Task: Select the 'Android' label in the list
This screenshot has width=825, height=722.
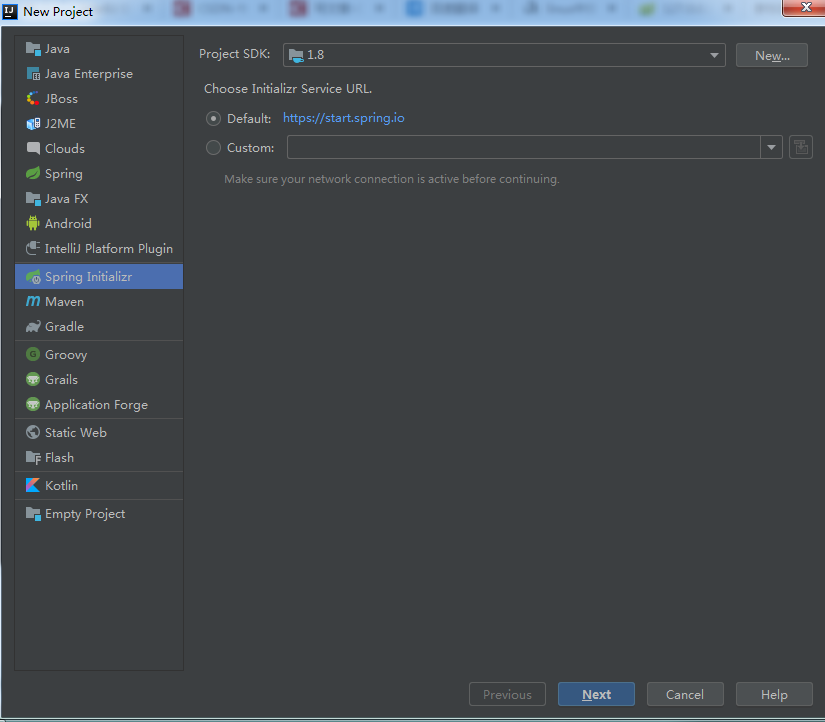Action: (x=68, y=224)
